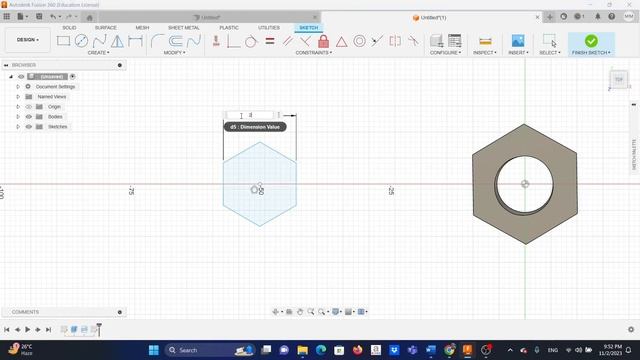The image size is (640, 360).
Task: Select the Sketch Dimension tool
Action: click(135, 41)
